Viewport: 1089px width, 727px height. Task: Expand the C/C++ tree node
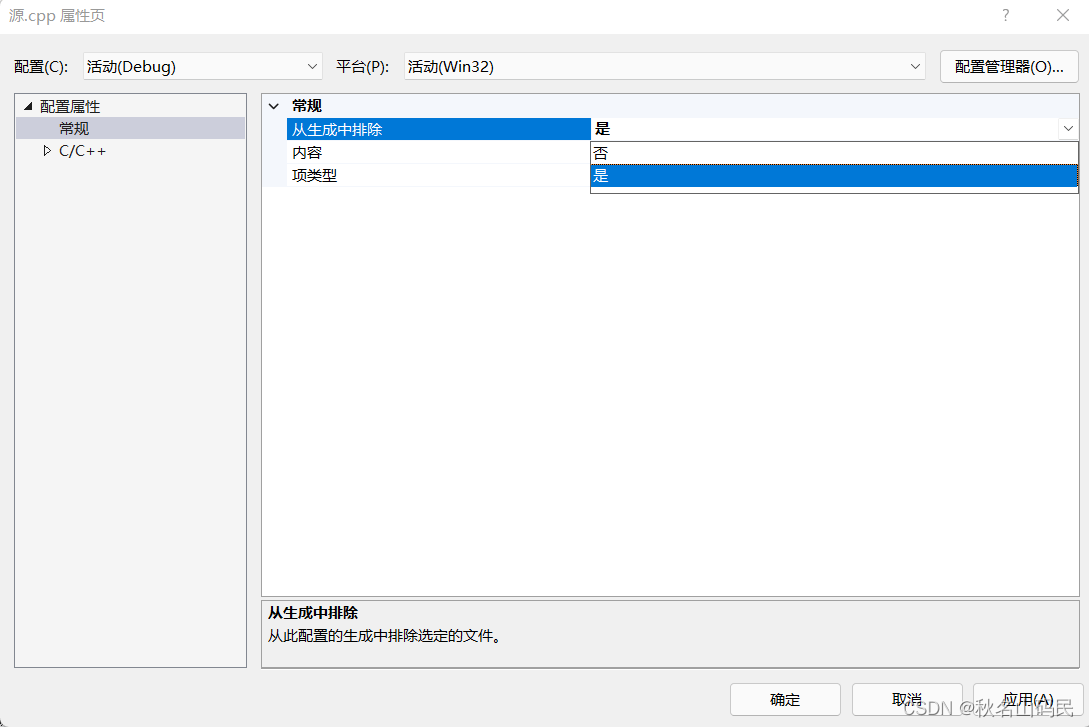pyautogui.click(x=46, y=150)
